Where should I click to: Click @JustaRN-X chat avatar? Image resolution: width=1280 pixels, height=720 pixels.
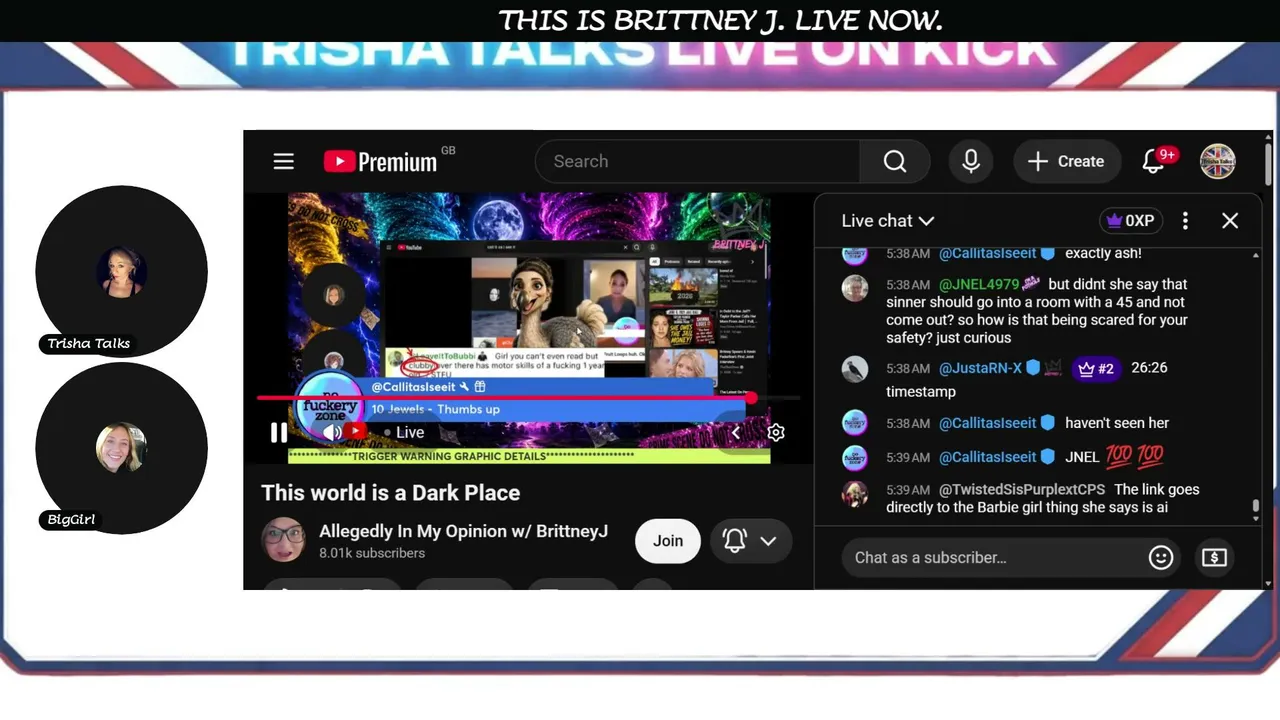(855, 370)
